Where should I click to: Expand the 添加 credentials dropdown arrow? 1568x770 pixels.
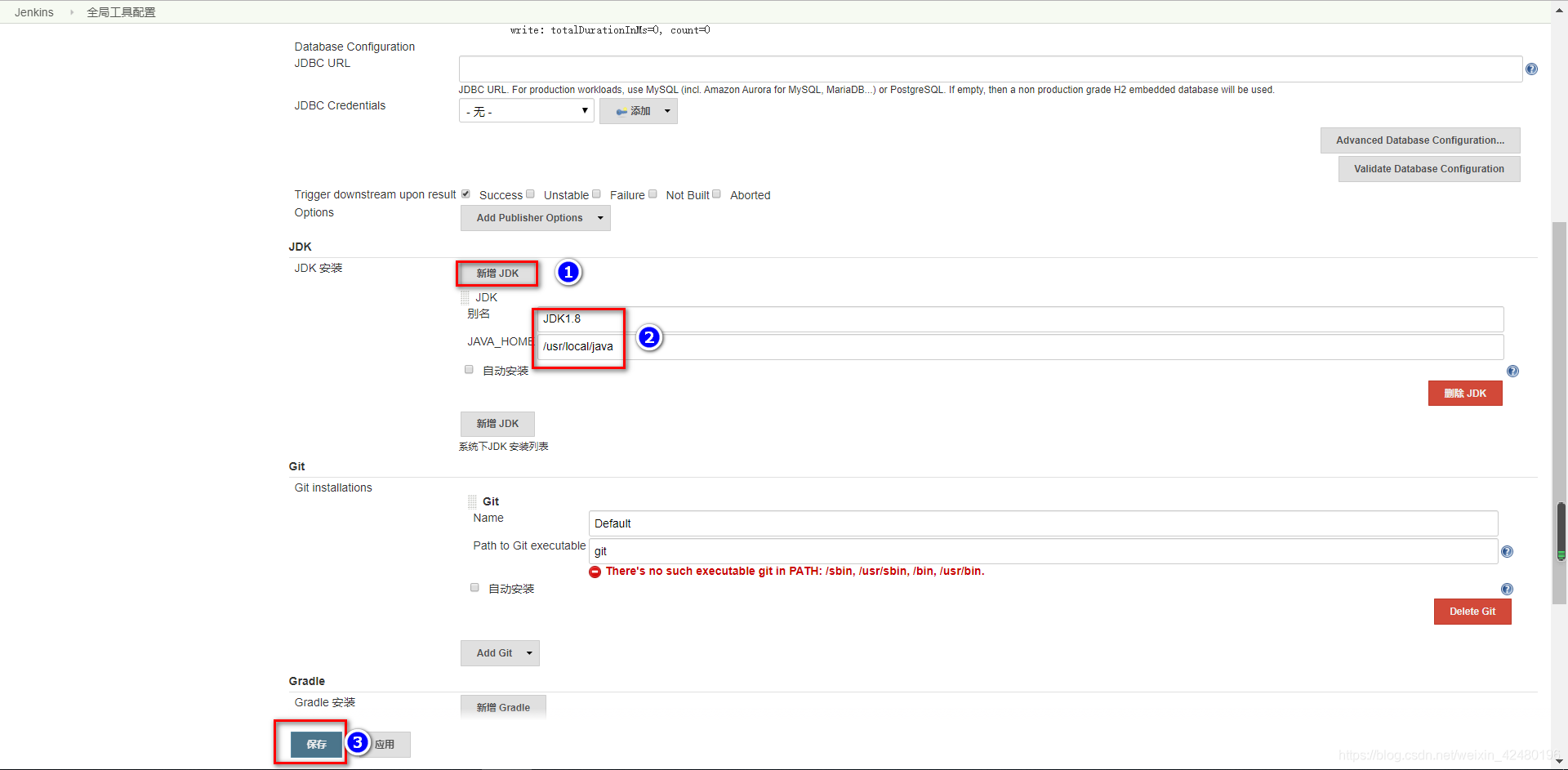[x=667, y=111]
